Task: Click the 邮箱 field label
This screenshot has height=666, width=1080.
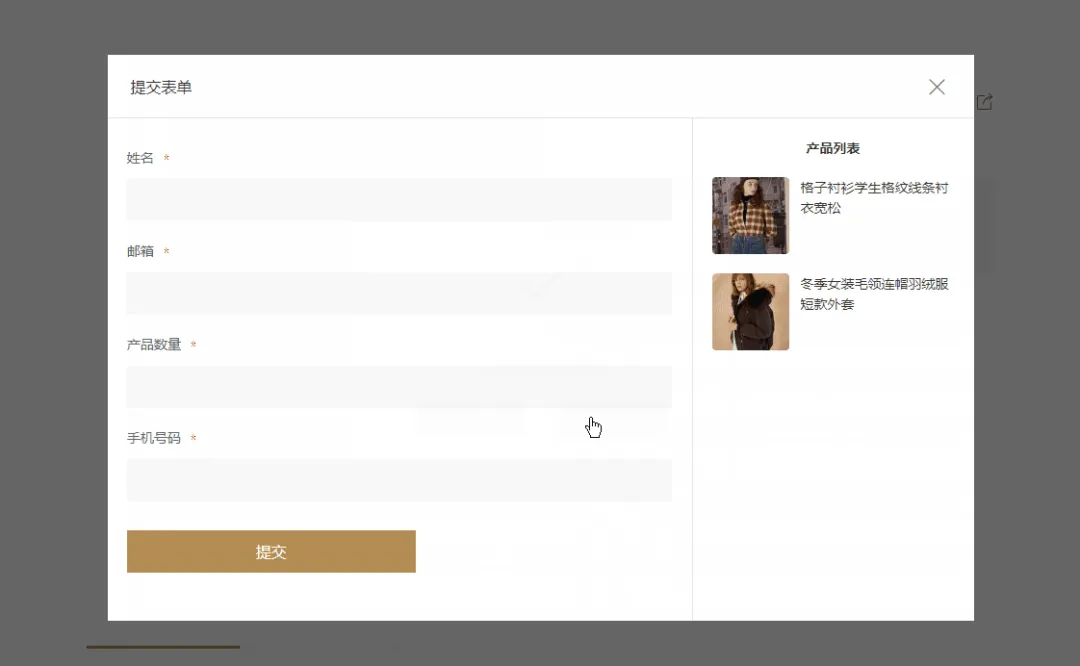Action: tap(140, 251)
